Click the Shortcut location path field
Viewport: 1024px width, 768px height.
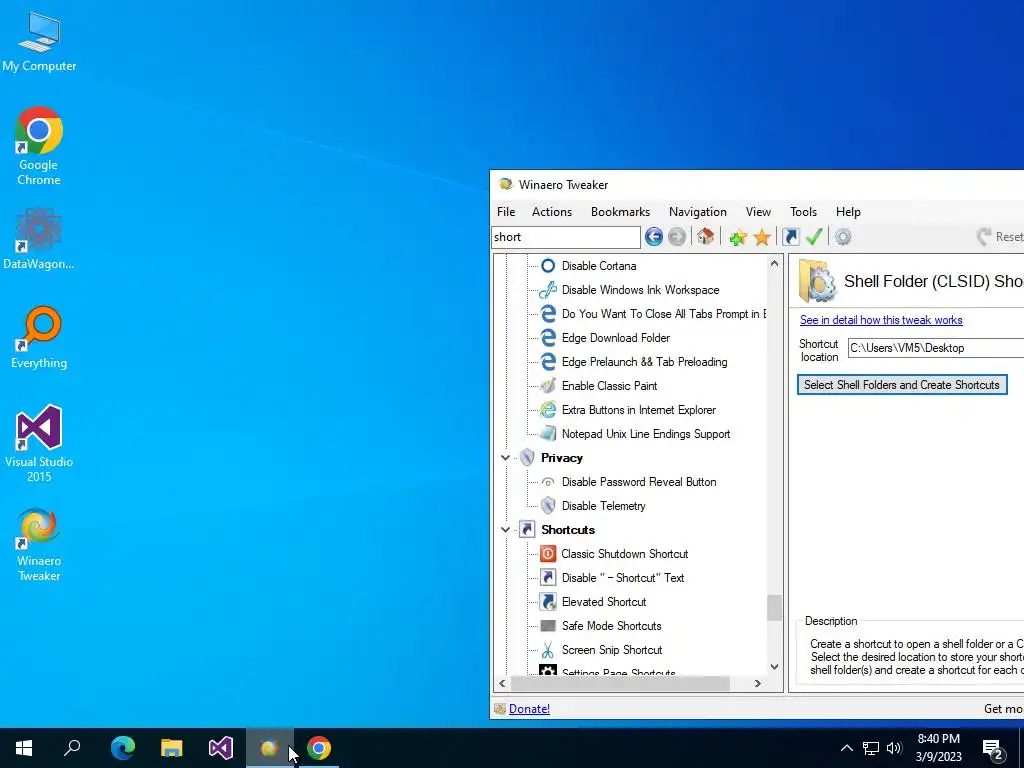(x=936, y=348)
